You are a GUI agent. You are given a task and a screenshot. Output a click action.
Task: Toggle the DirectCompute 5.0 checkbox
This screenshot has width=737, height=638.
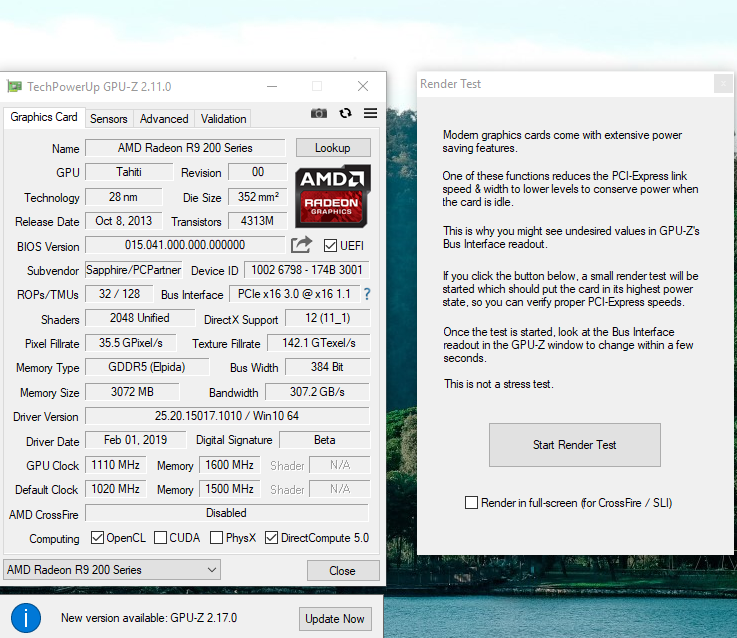tap(271, 537)
